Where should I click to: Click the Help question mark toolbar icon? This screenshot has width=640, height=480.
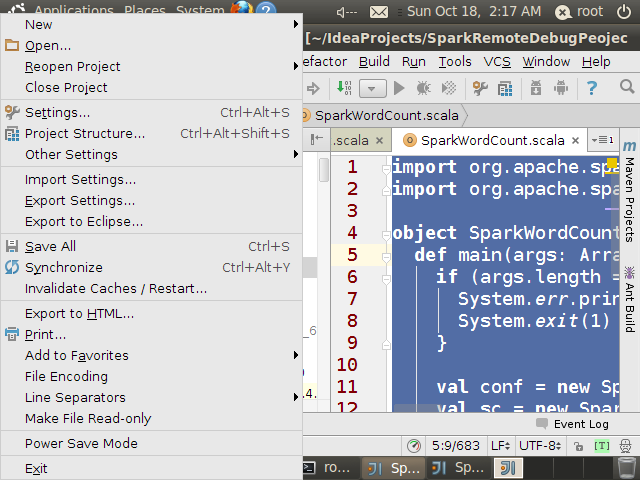(x=591, y=88)
